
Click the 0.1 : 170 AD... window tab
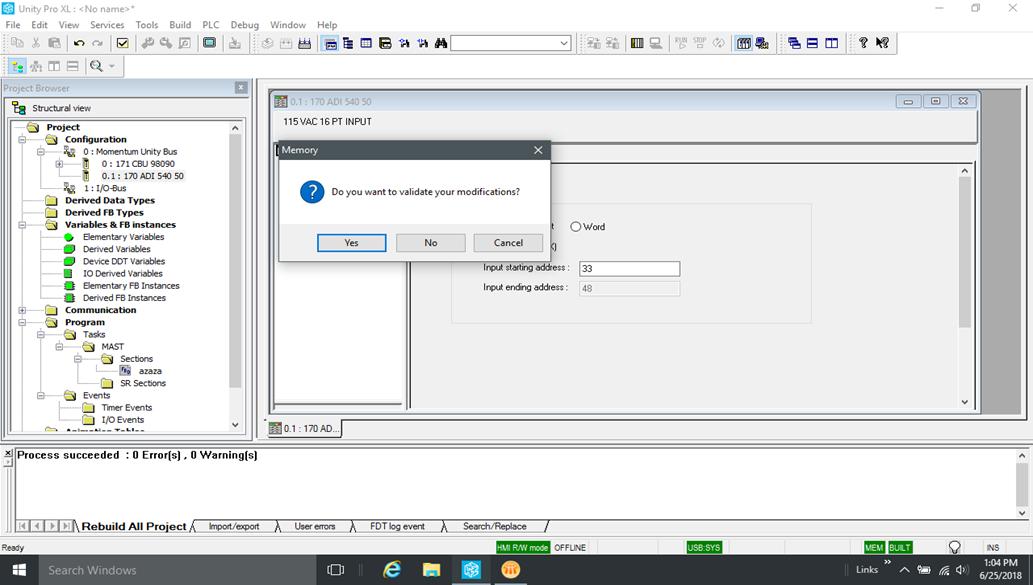[304, 429]
